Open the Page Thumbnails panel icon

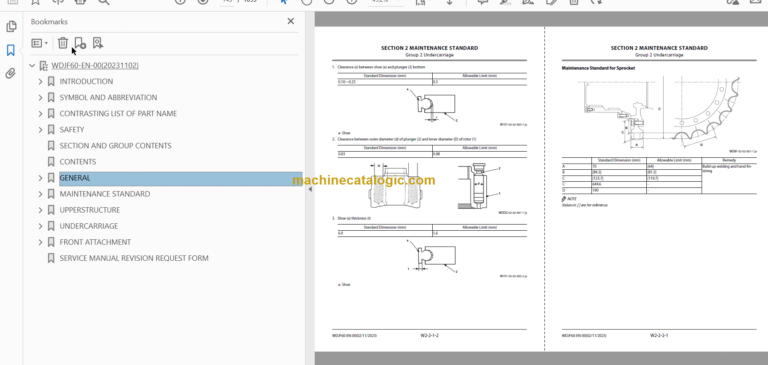click(11, 26)
